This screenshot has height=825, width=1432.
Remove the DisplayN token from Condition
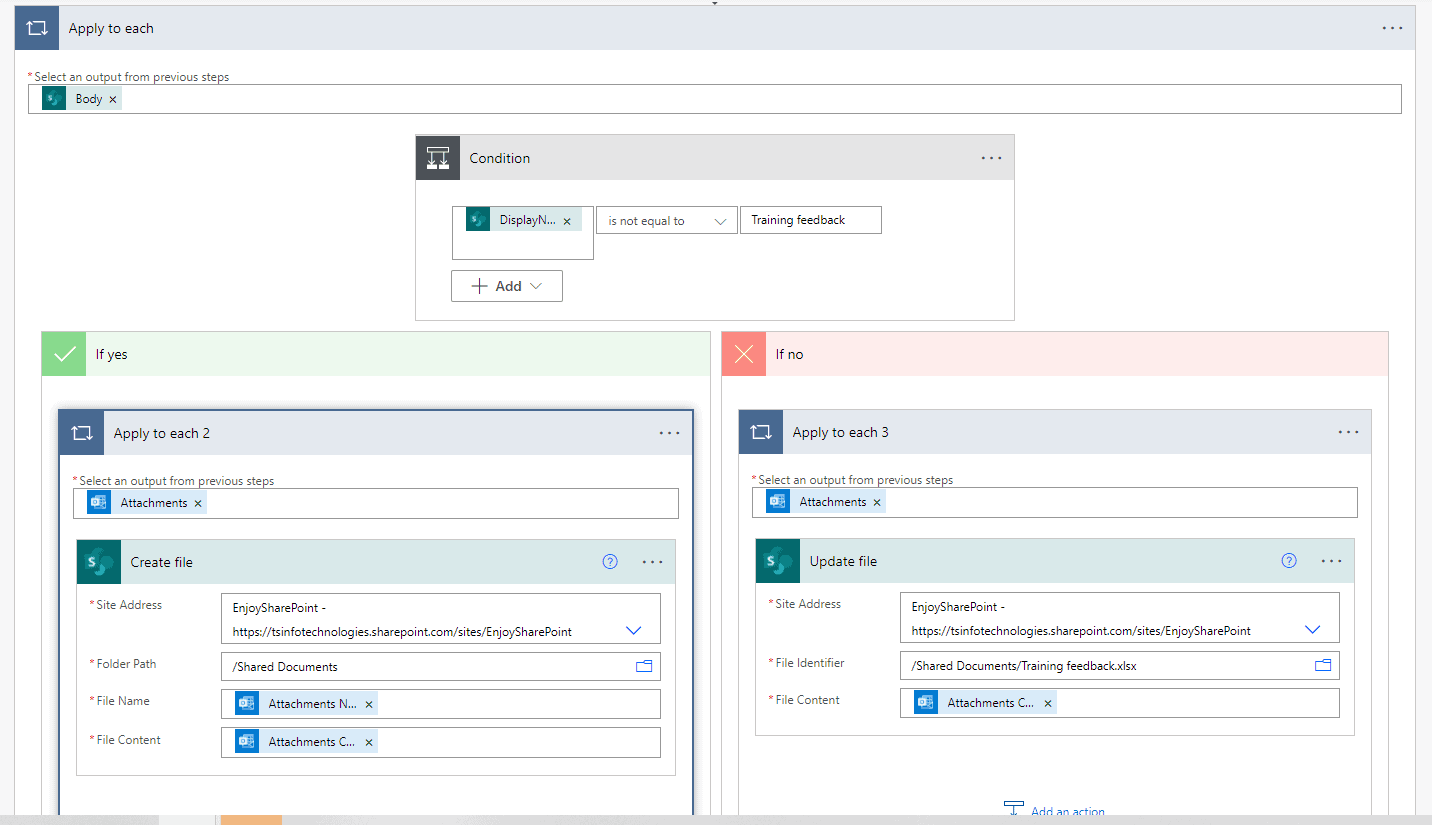pyautogui.click(x=567, y=219)
